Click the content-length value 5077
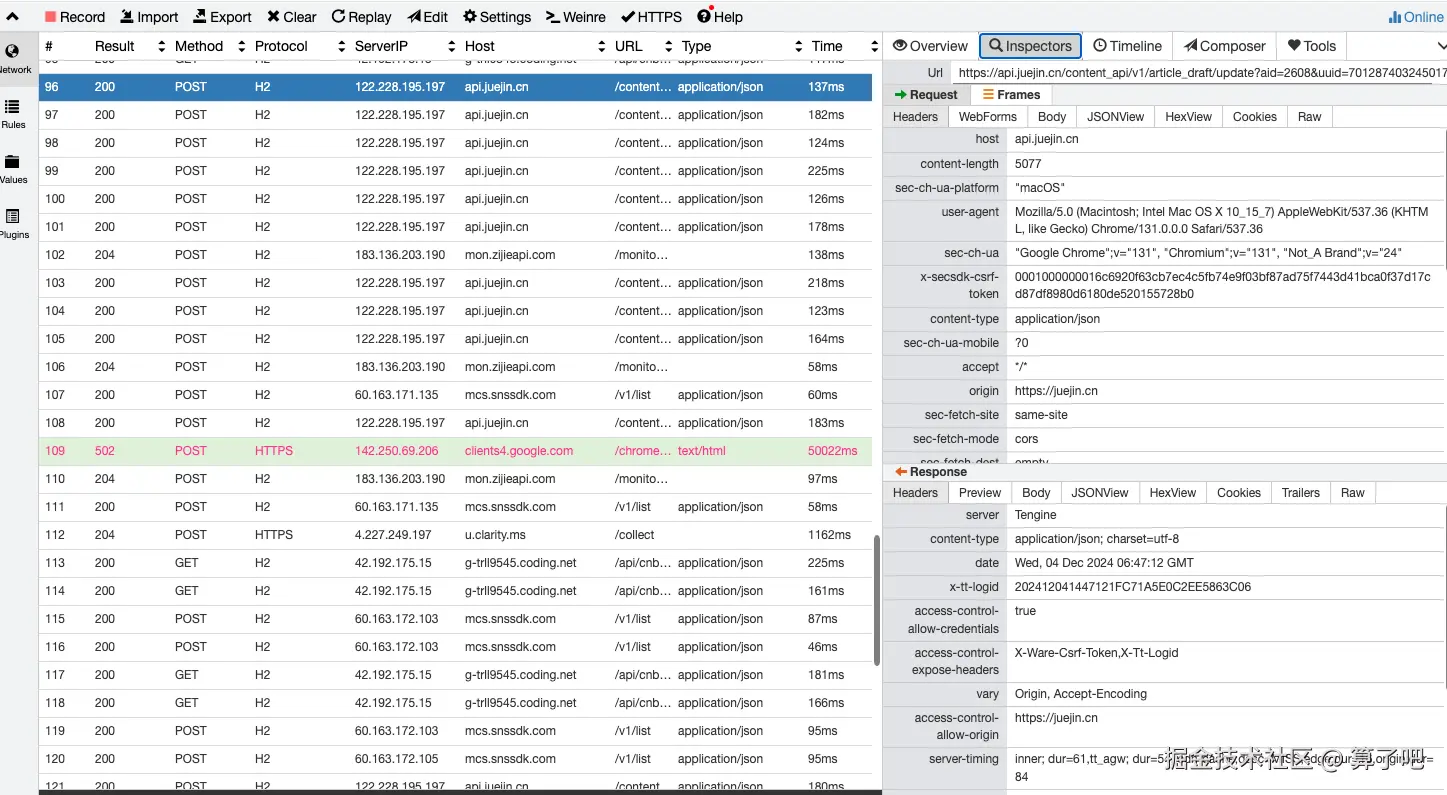 (x=1028, y=164)
